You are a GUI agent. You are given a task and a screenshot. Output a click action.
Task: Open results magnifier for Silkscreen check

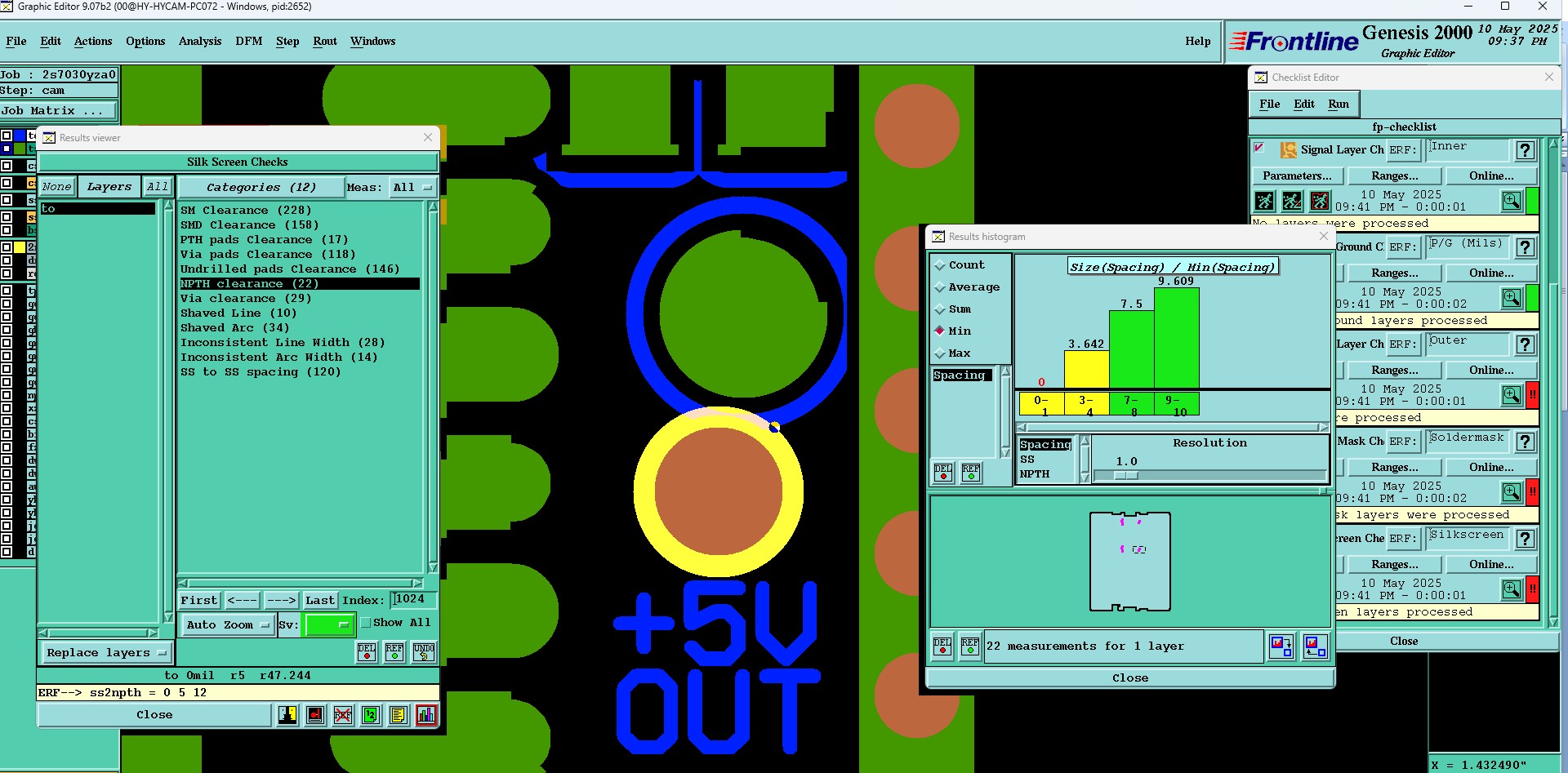click(x=1512, y=589)
